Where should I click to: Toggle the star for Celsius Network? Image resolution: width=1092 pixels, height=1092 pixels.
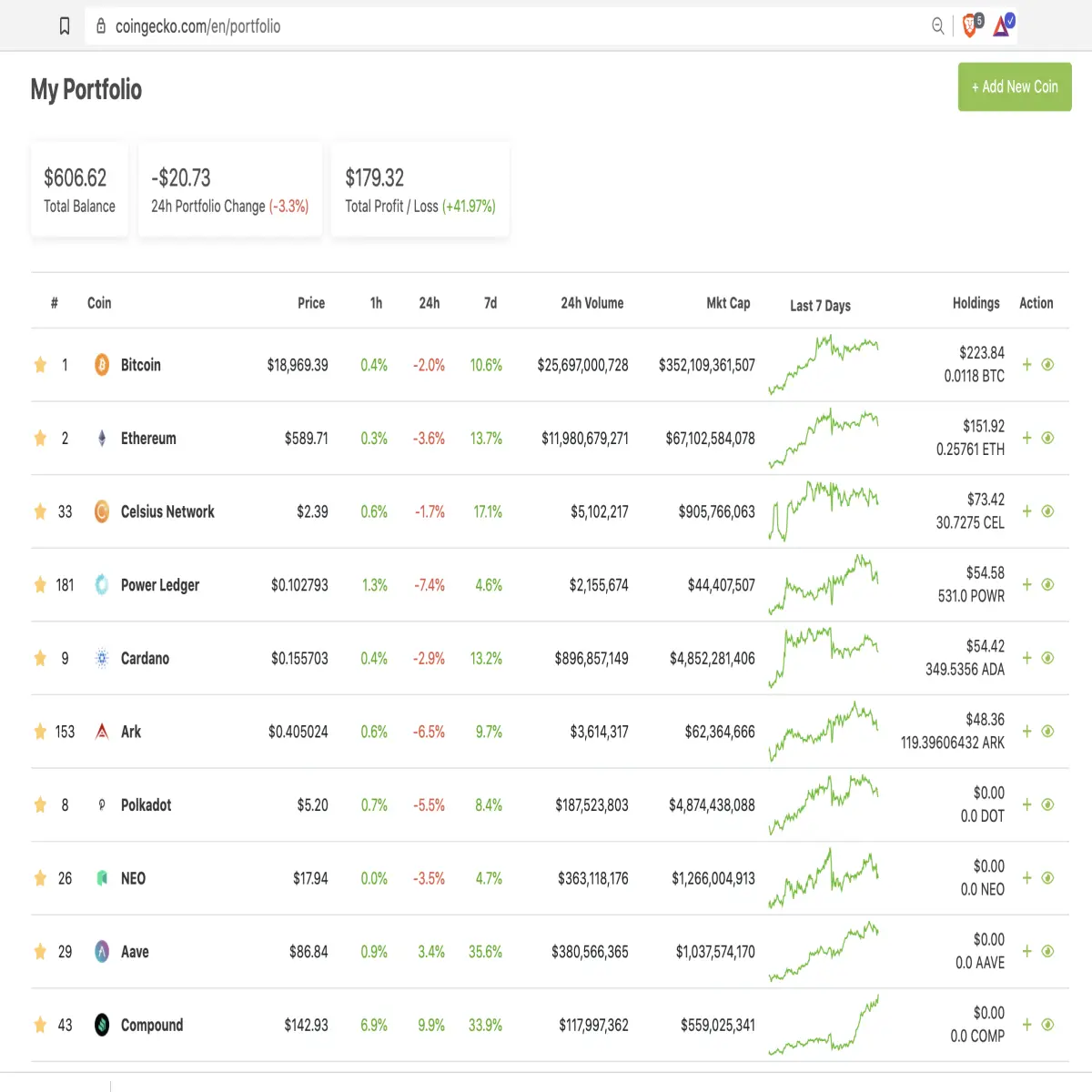coord(40,511)
